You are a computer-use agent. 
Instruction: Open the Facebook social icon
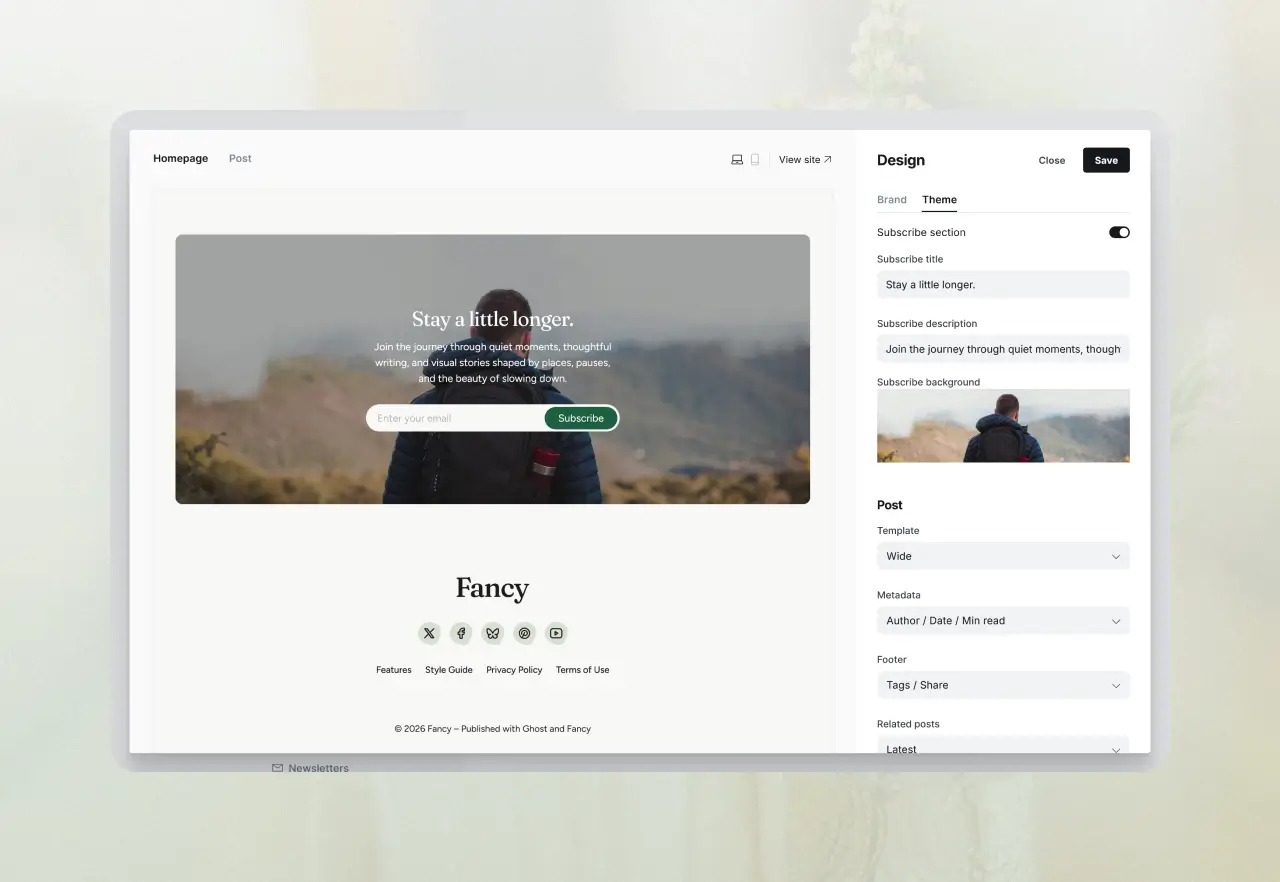click(x=461, y=633)
